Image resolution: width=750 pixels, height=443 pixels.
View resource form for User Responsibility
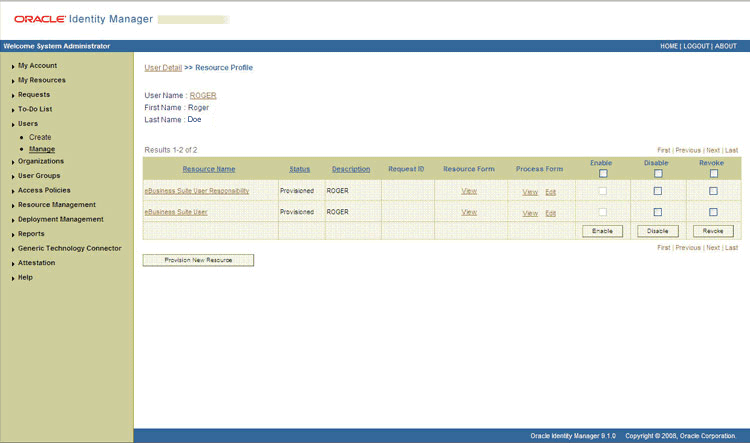469,191
